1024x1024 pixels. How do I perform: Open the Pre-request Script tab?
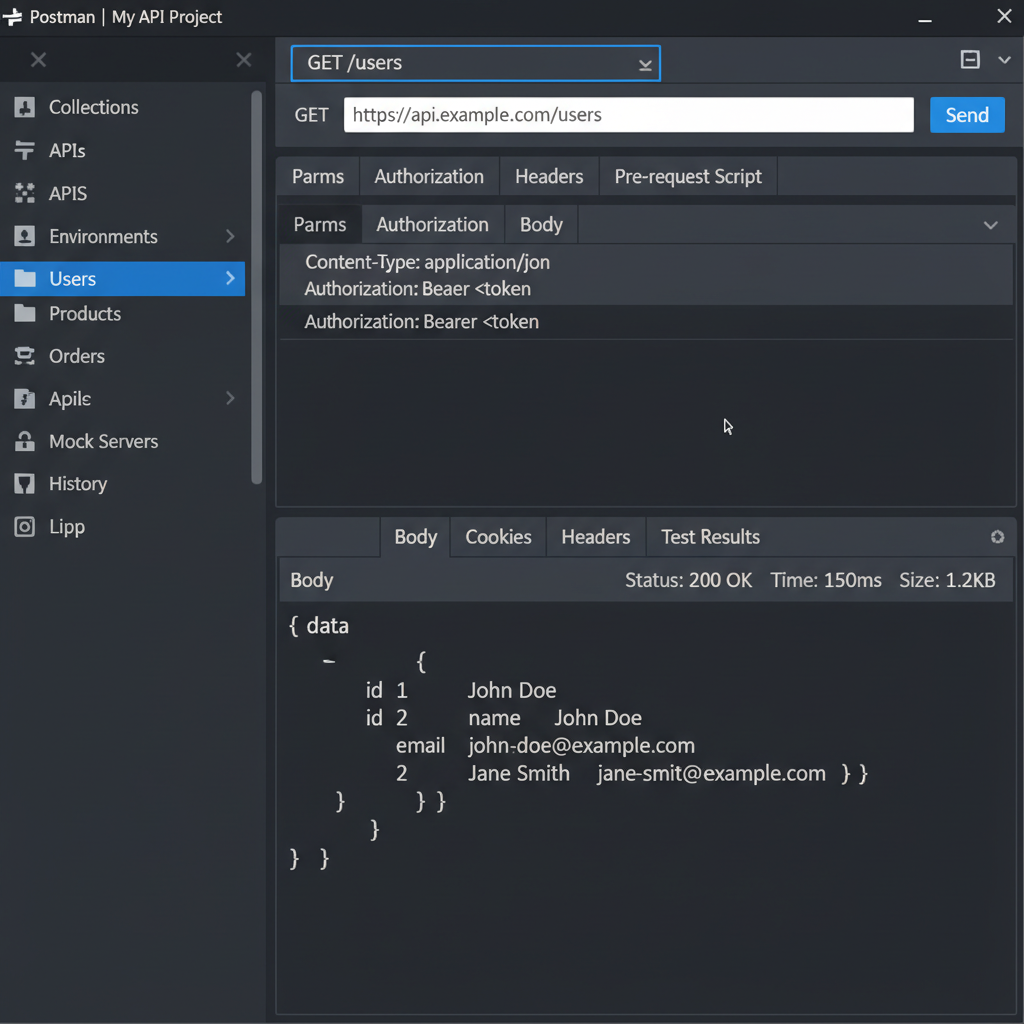pos(688,176)
